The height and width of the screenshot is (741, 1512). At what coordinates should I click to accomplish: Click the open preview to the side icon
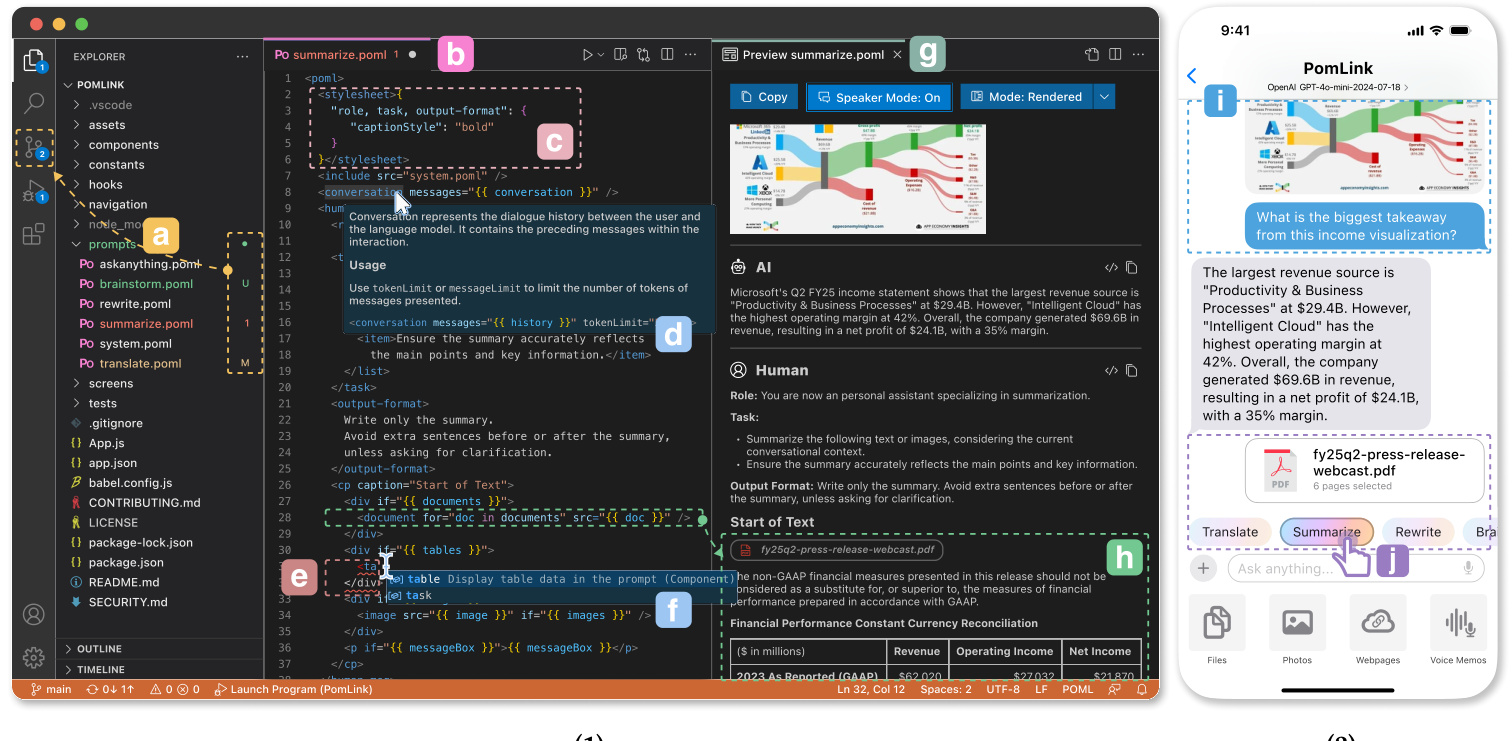(x=620, y=55)
